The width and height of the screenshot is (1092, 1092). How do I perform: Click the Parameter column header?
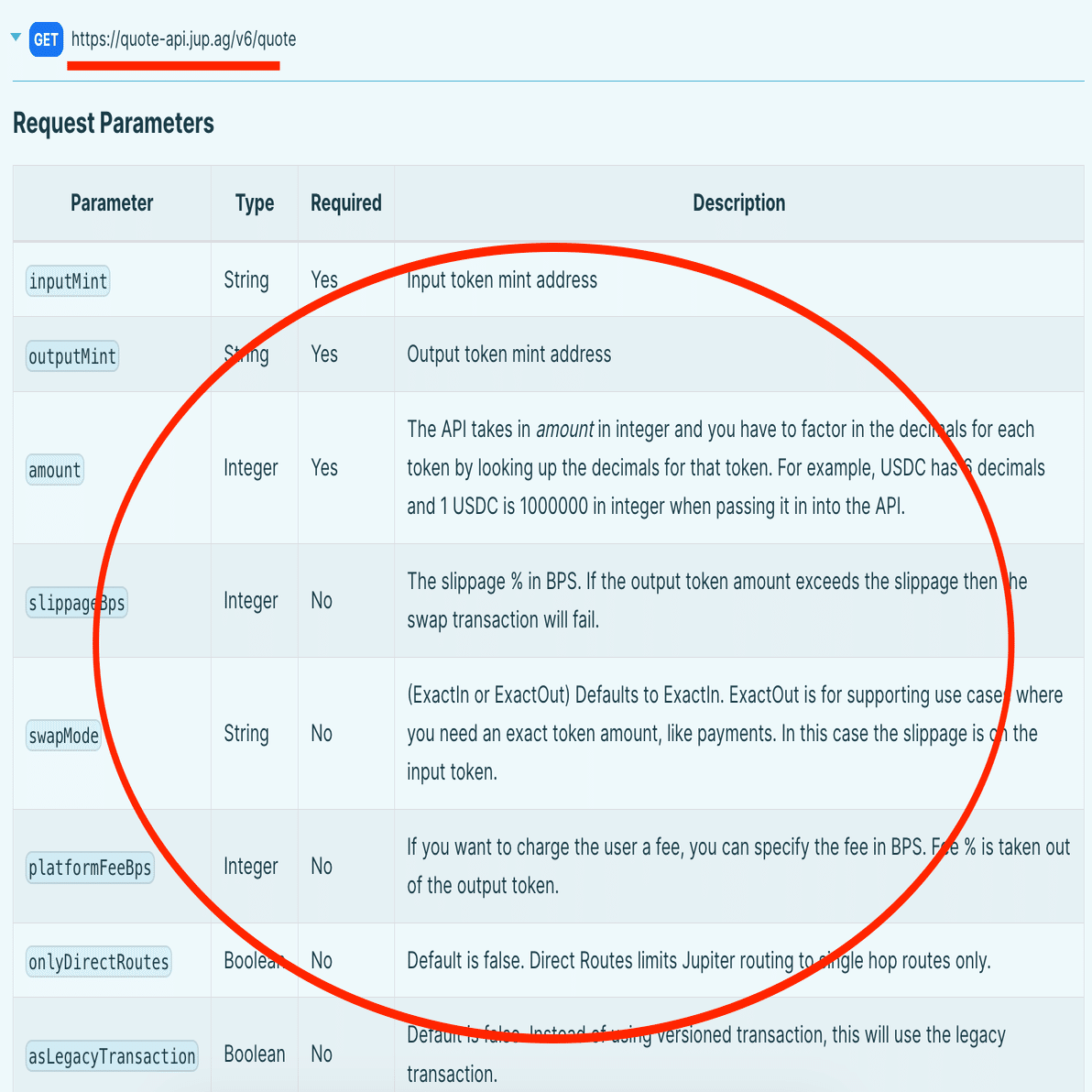click(x=112, y=202)
